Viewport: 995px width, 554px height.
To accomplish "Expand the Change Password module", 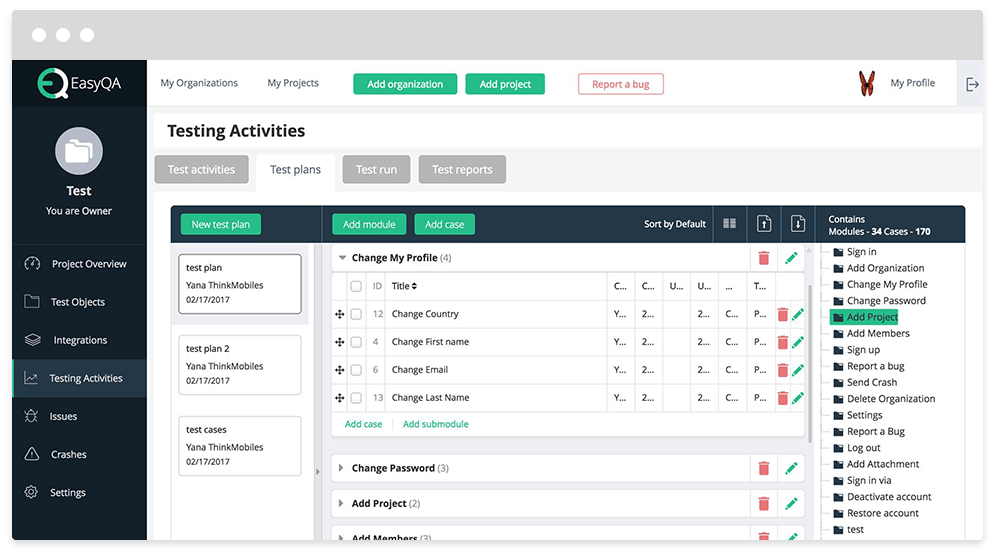I will (341, 468).
